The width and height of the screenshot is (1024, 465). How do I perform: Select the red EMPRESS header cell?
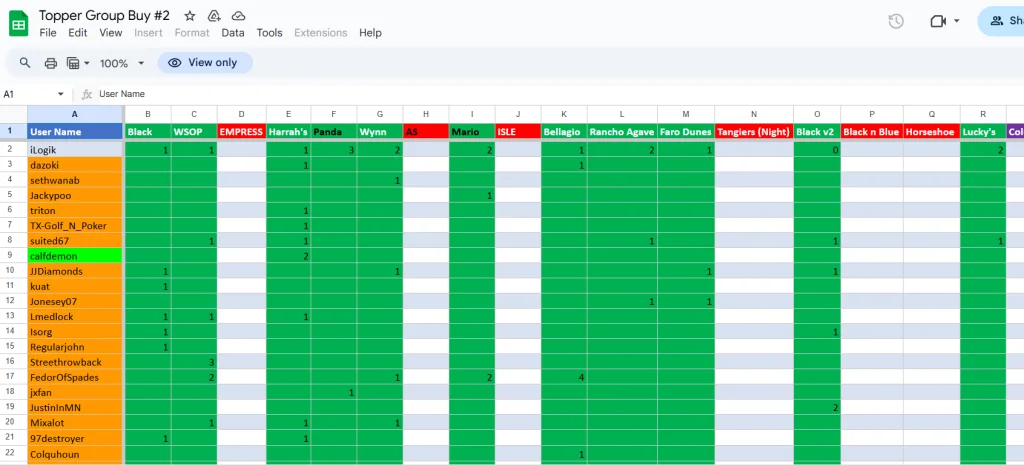point(242,132)
